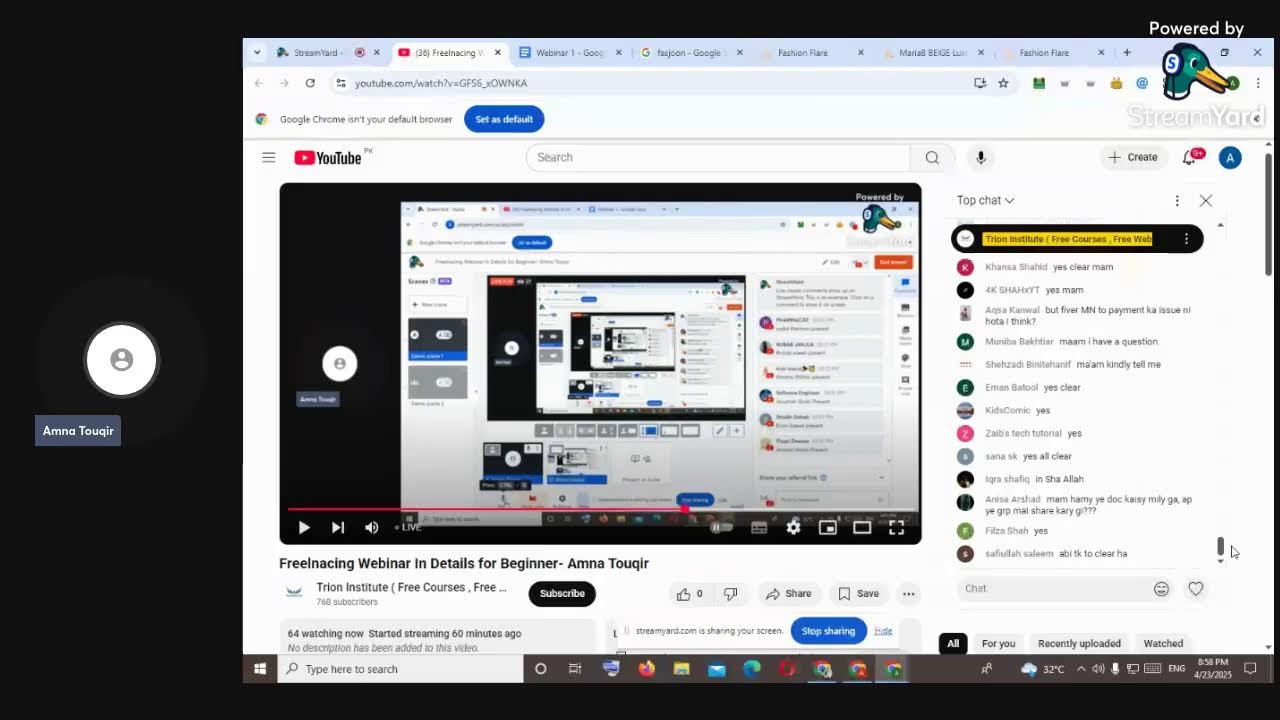Click the chat panel scrollbar
The width and height of the screenshot is (1280, 720).
click(x=1220, y=546)
